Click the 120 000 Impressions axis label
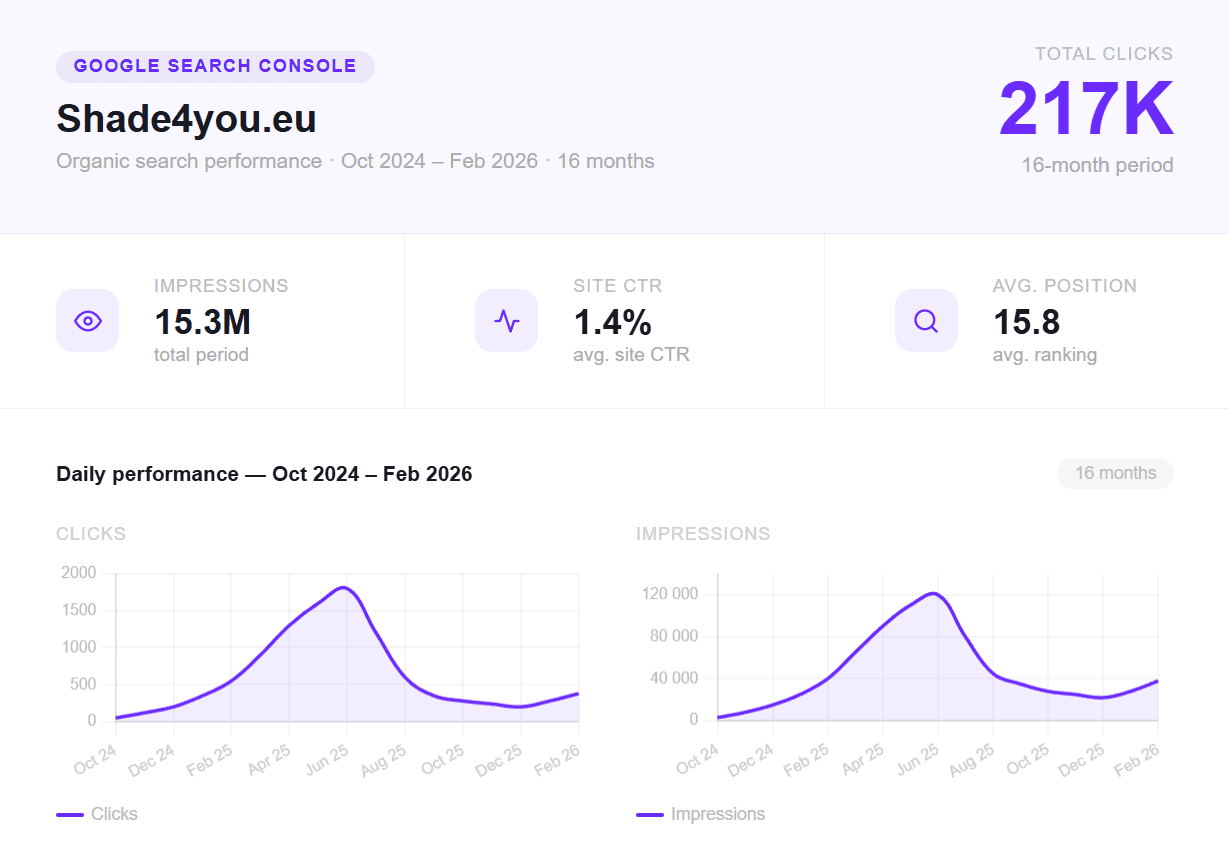 [669, 595]
